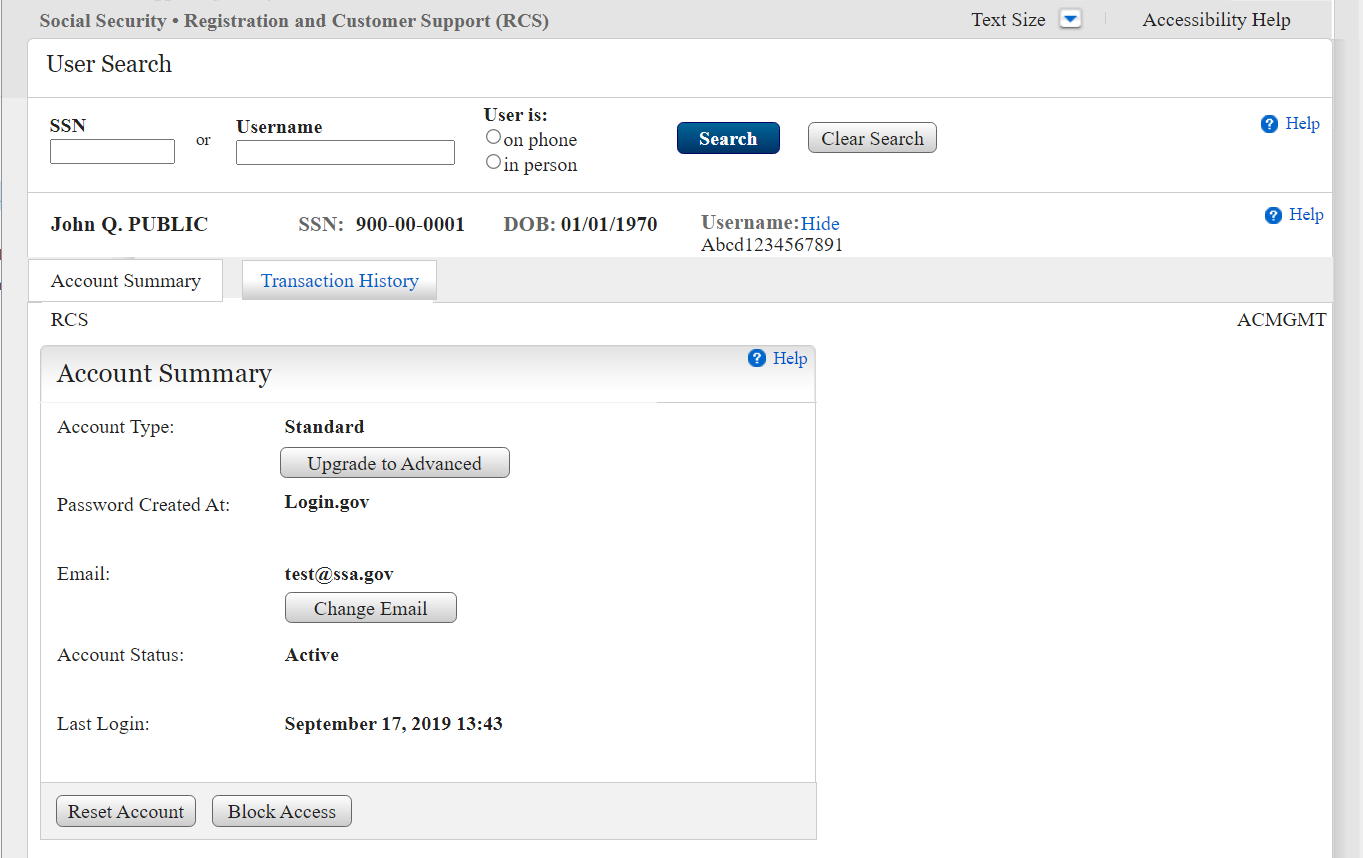Click the Change Email button
The height and width of the screenshot is (858, 1363).
[x=371, y=608]
